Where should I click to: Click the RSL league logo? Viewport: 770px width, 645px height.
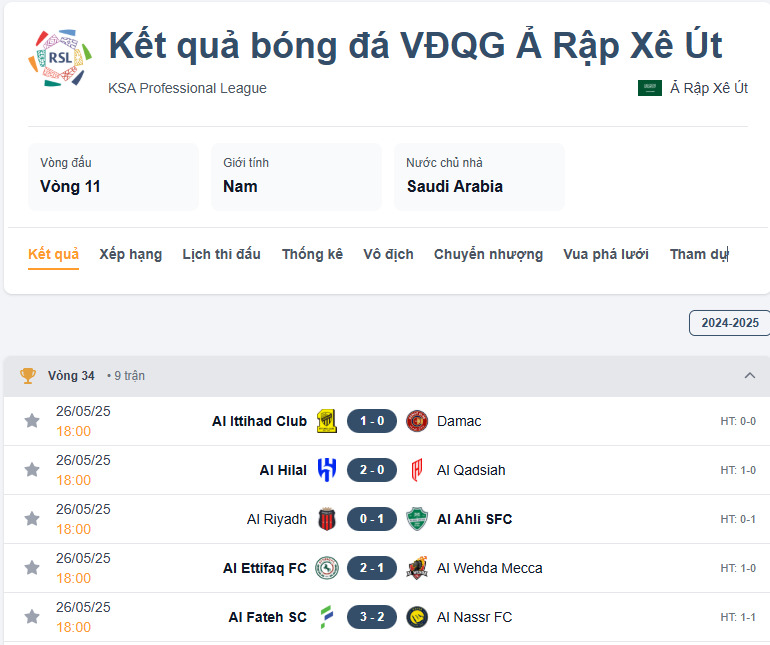(59, 60)
